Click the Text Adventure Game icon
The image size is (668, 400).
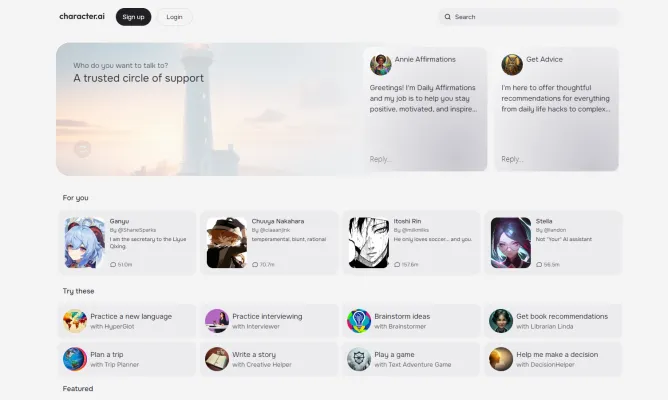(358, 359)
